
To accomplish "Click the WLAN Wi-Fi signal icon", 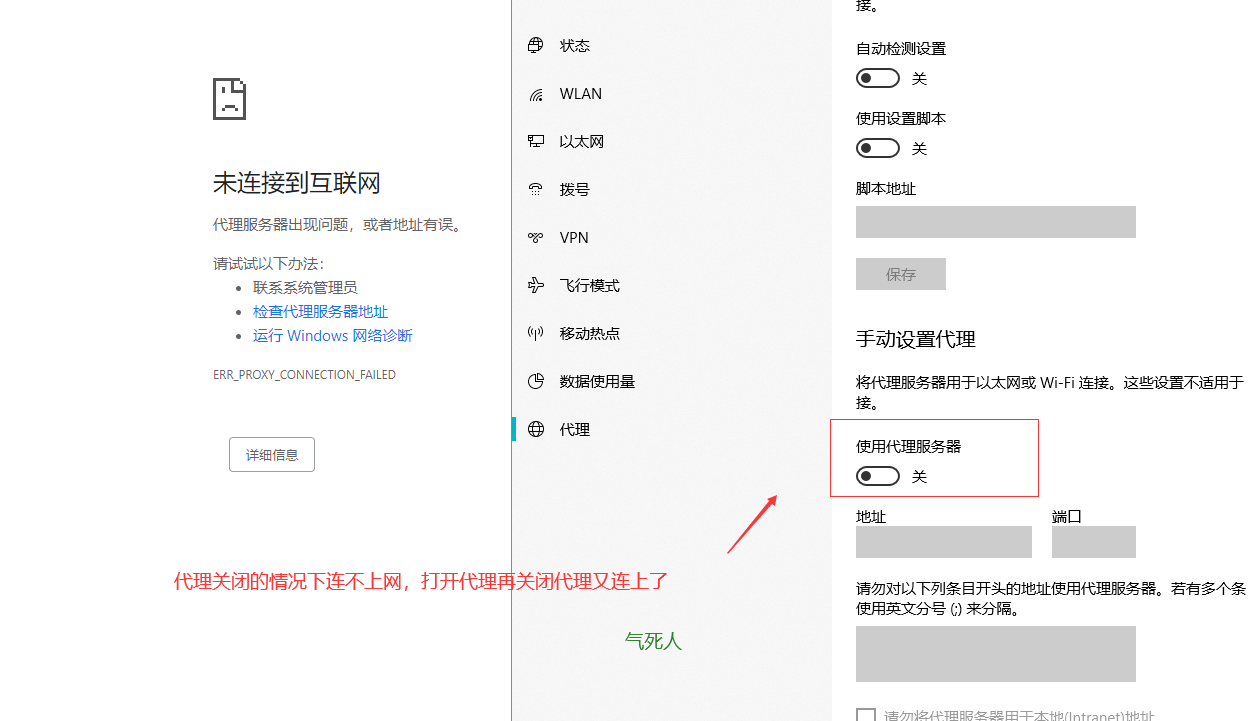I will [536, 94].
